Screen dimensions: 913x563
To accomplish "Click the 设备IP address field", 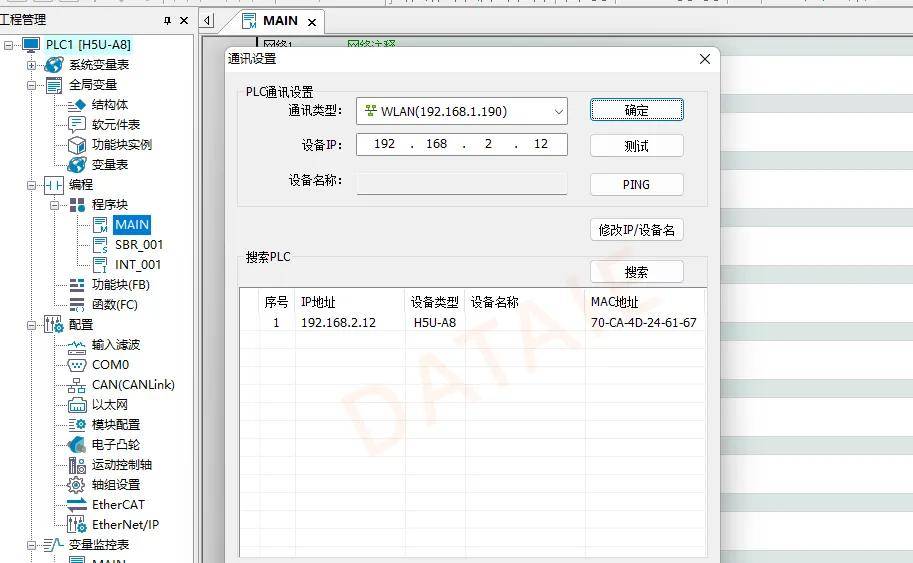I will coord(461,144).
